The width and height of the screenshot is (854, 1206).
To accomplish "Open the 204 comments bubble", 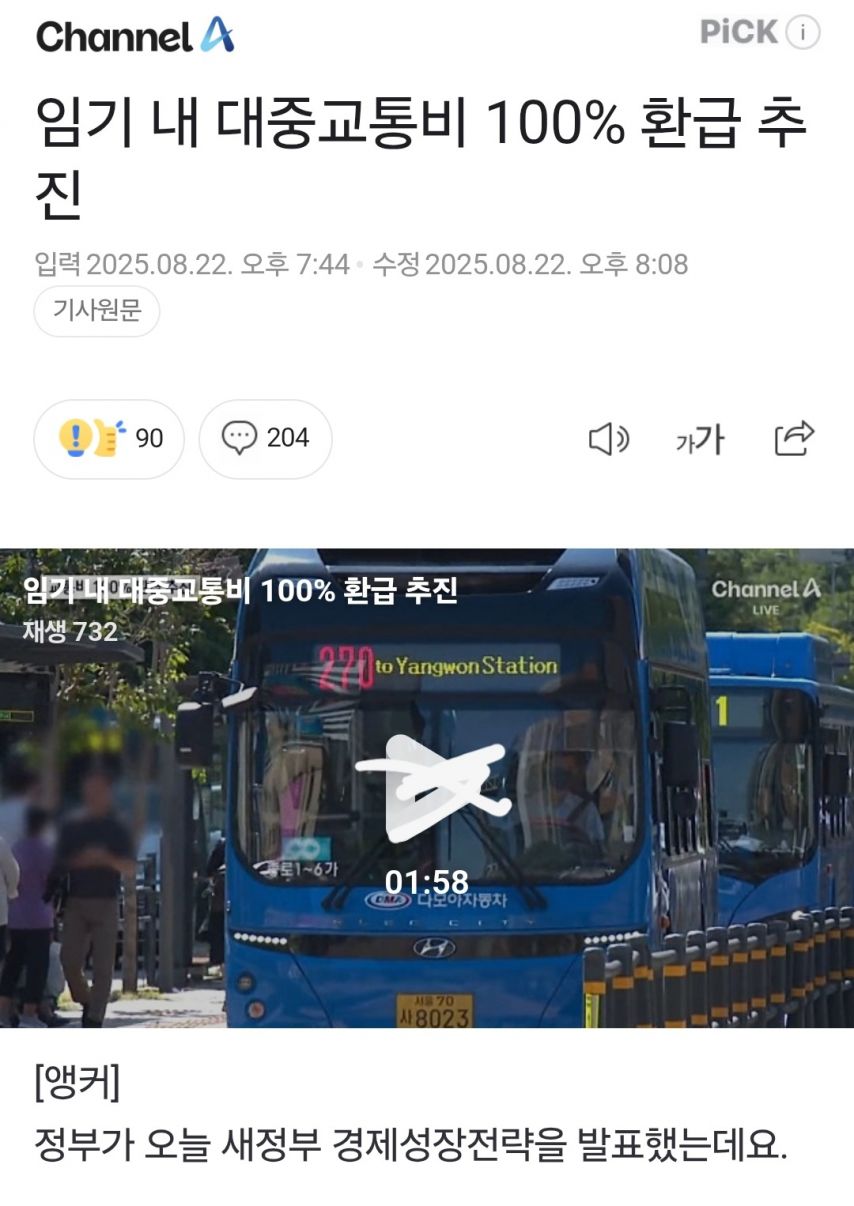I will click(265, 439).
